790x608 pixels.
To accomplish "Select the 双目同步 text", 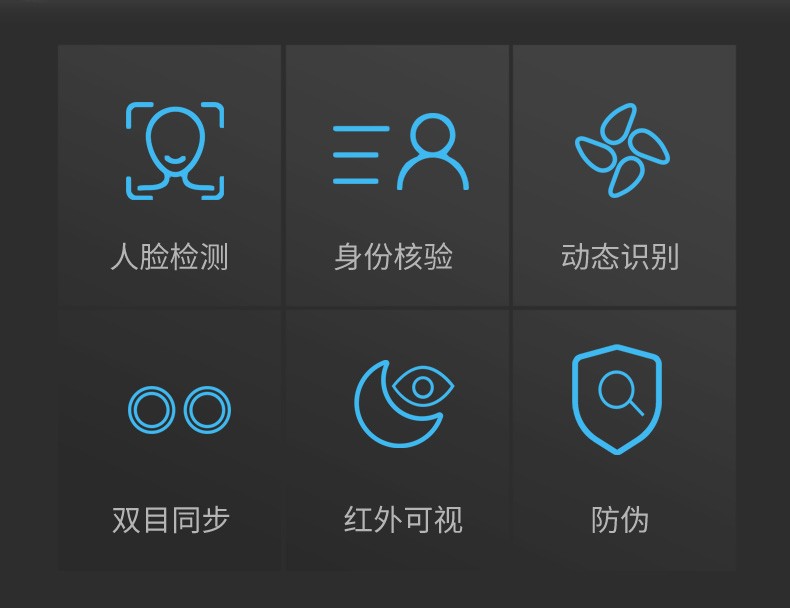I will point(171,519).
